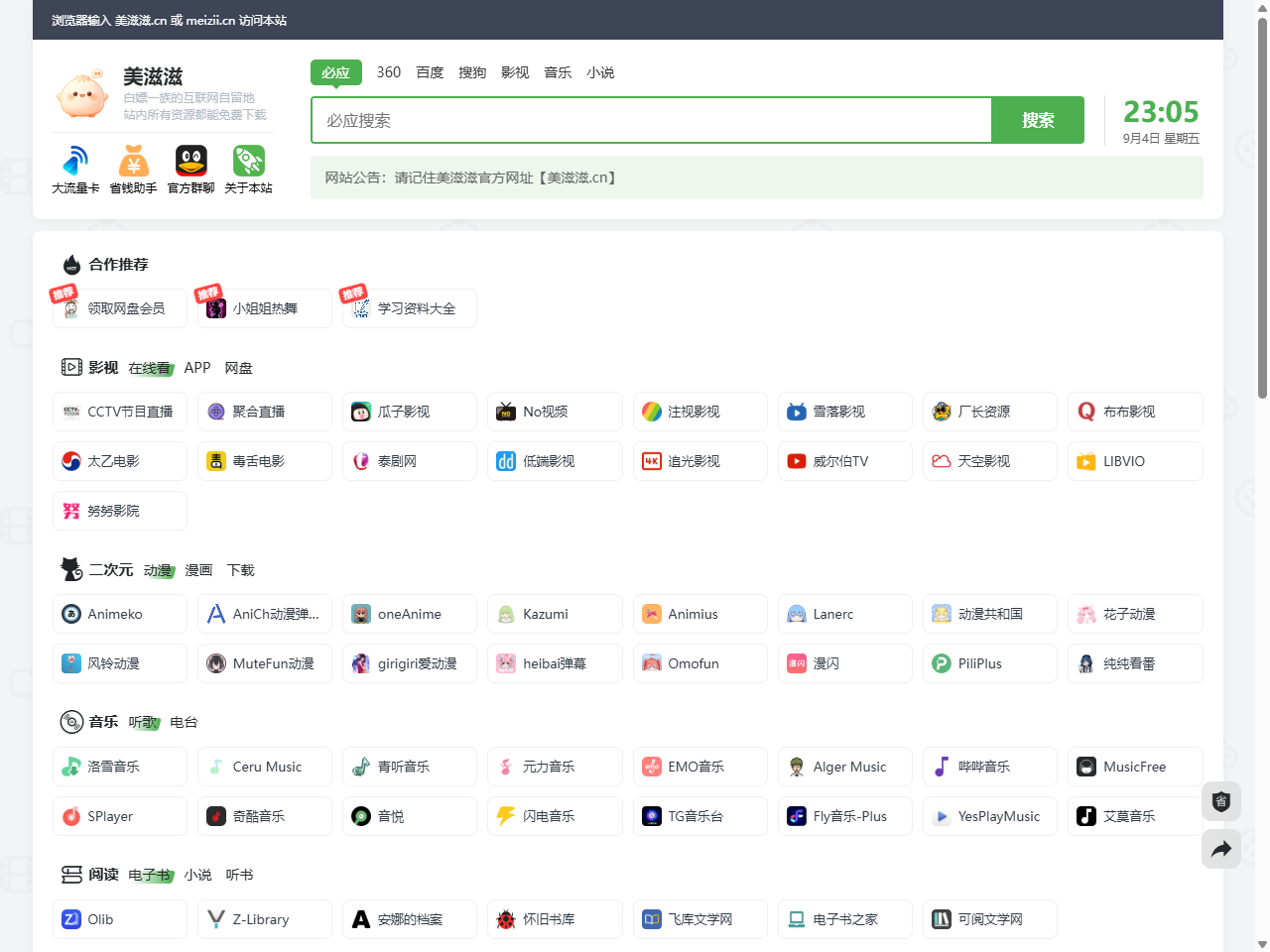Select the 小说 search tab
Image resolution: width=1270 pixels, height=952 pixels.
[x=600, y=72]
